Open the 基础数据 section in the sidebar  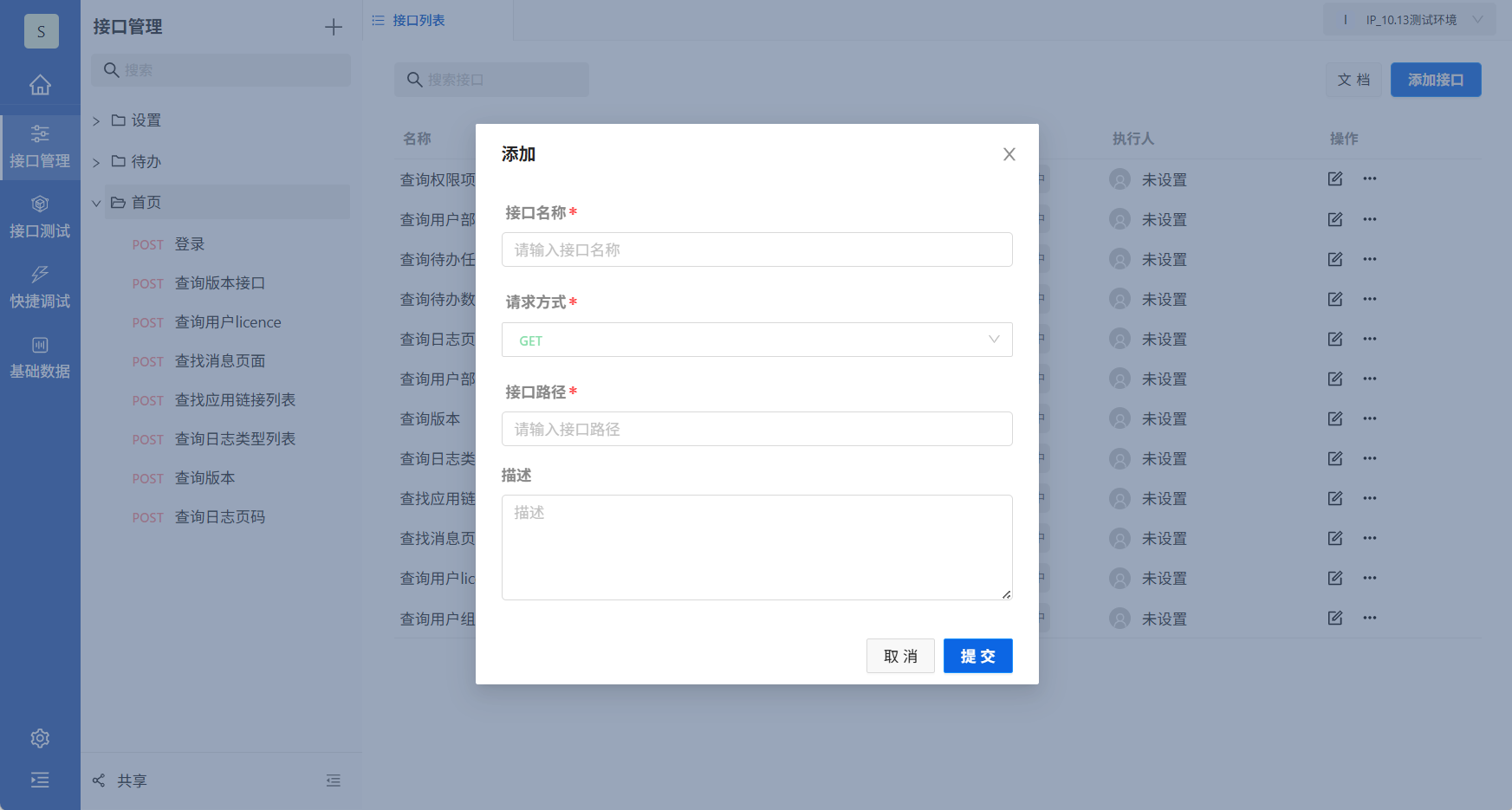(x=40, y=356)
